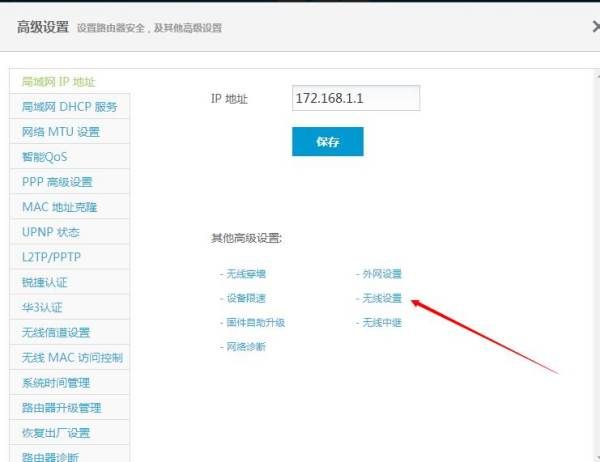Screen dimensions: 600x462
Task: Choose L2TP/PPTP from sidebar
Action: point(49,257)
